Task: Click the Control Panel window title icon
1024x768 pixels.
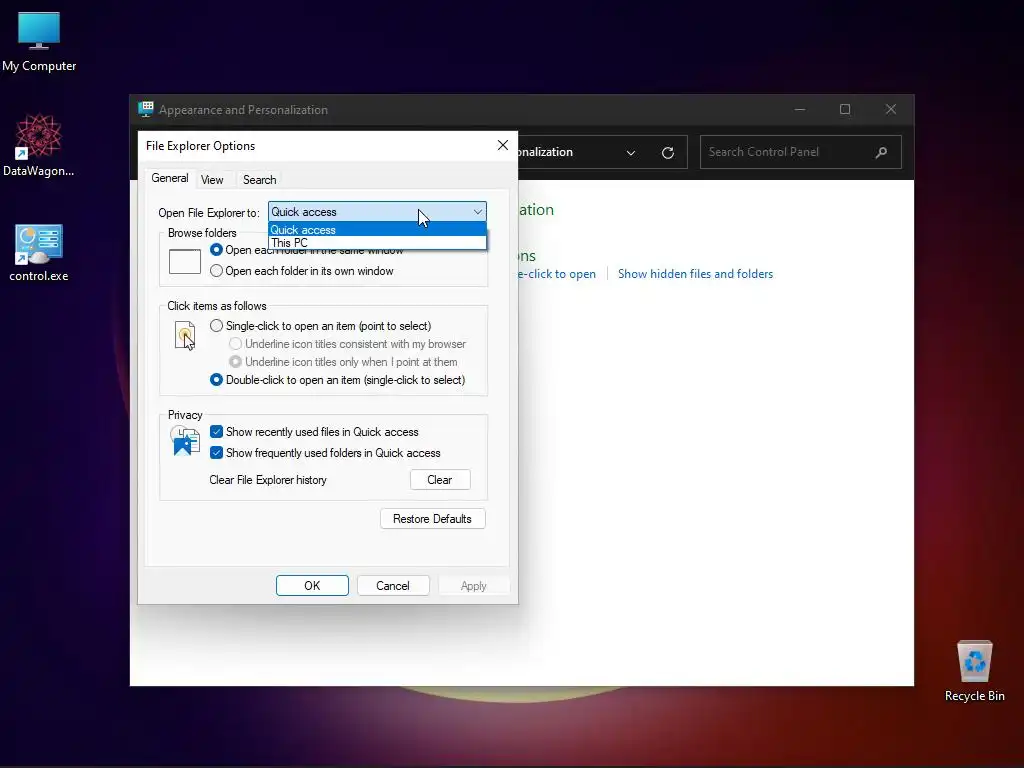Action: (146, 109)
